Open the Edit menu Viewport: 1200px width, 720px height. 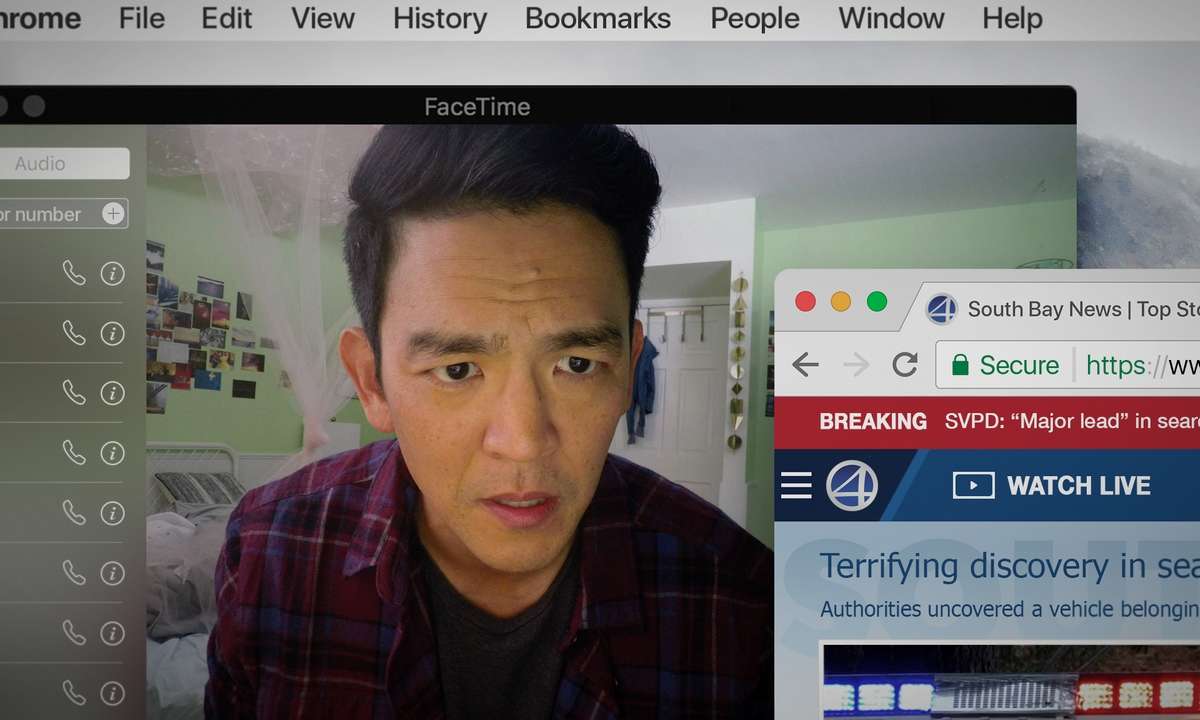pos(227,18)
